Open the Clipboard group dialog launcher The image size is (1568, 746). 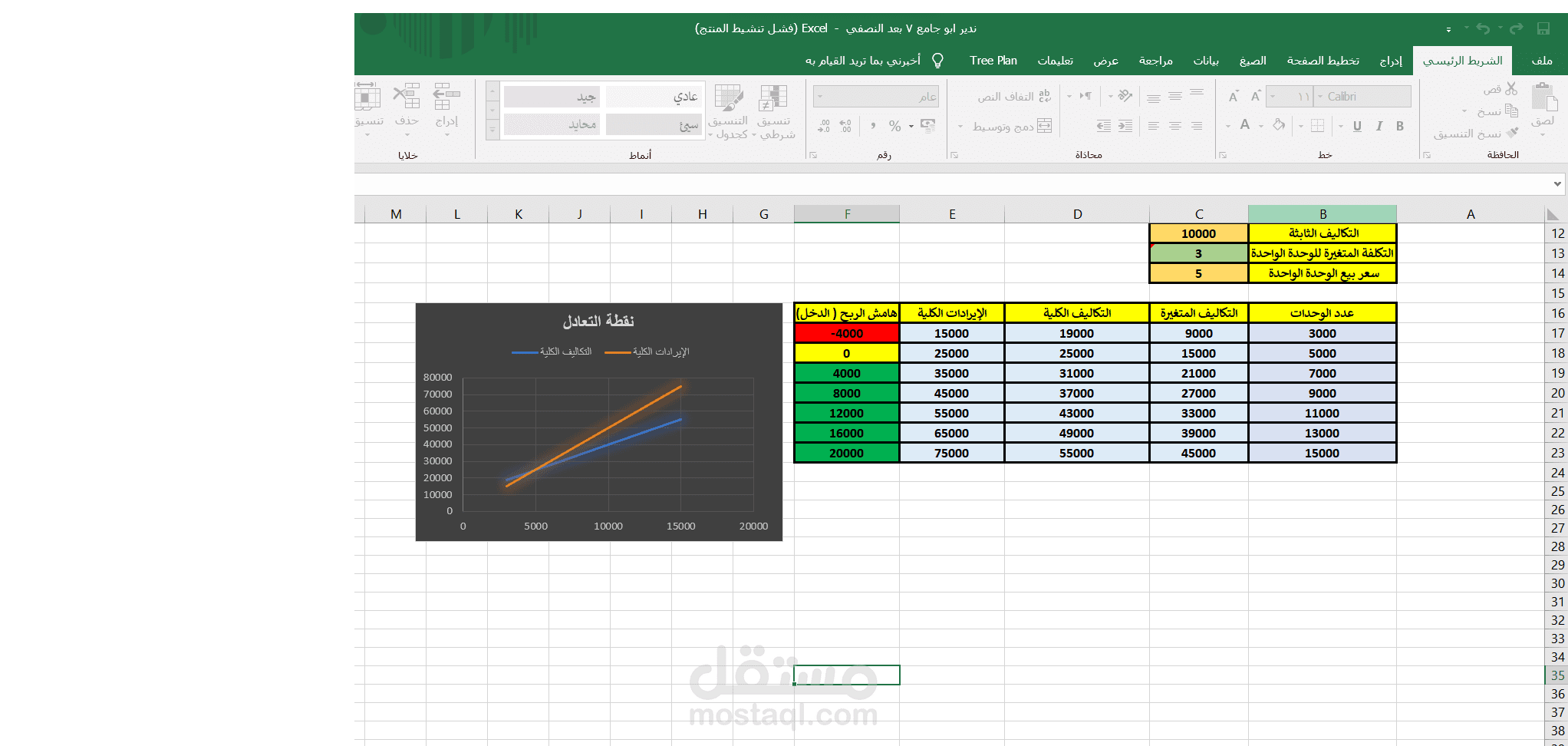[1427, 155]
